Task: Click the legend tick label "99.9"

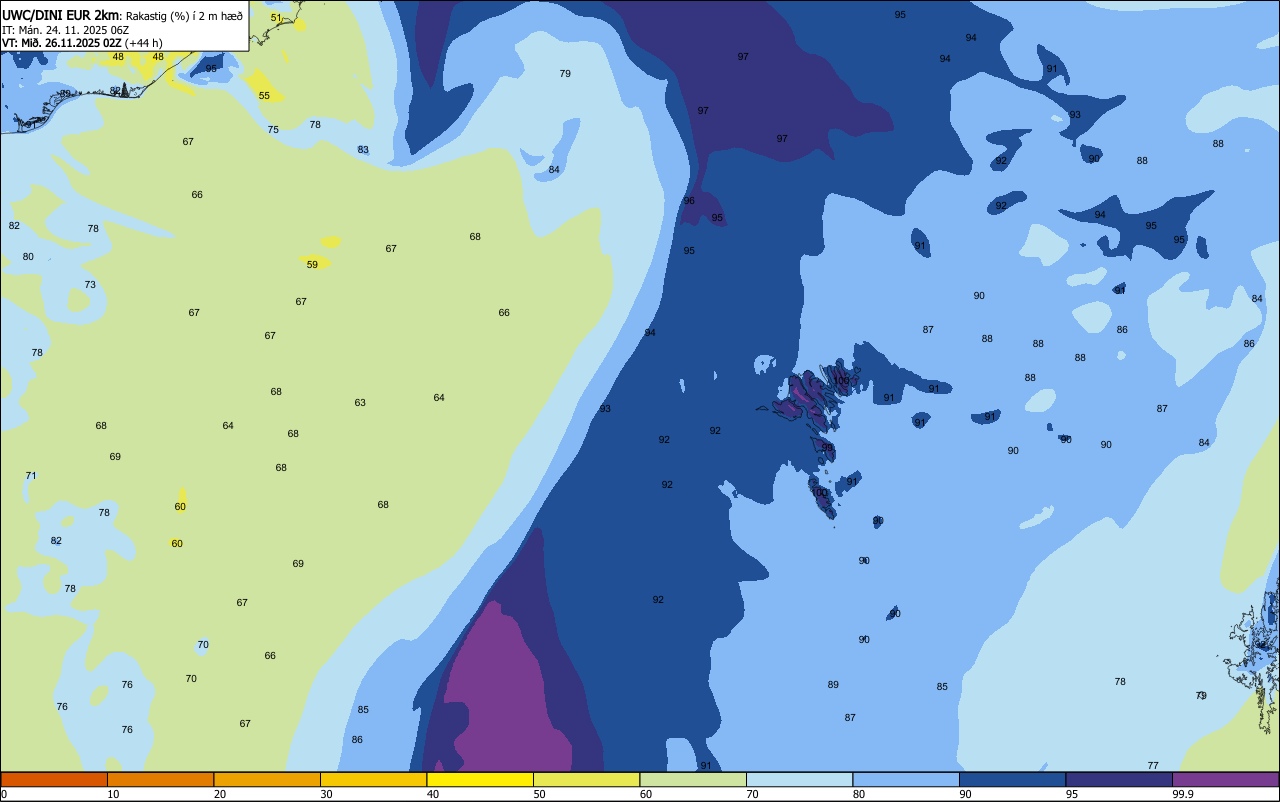Action: point(1183,794)
